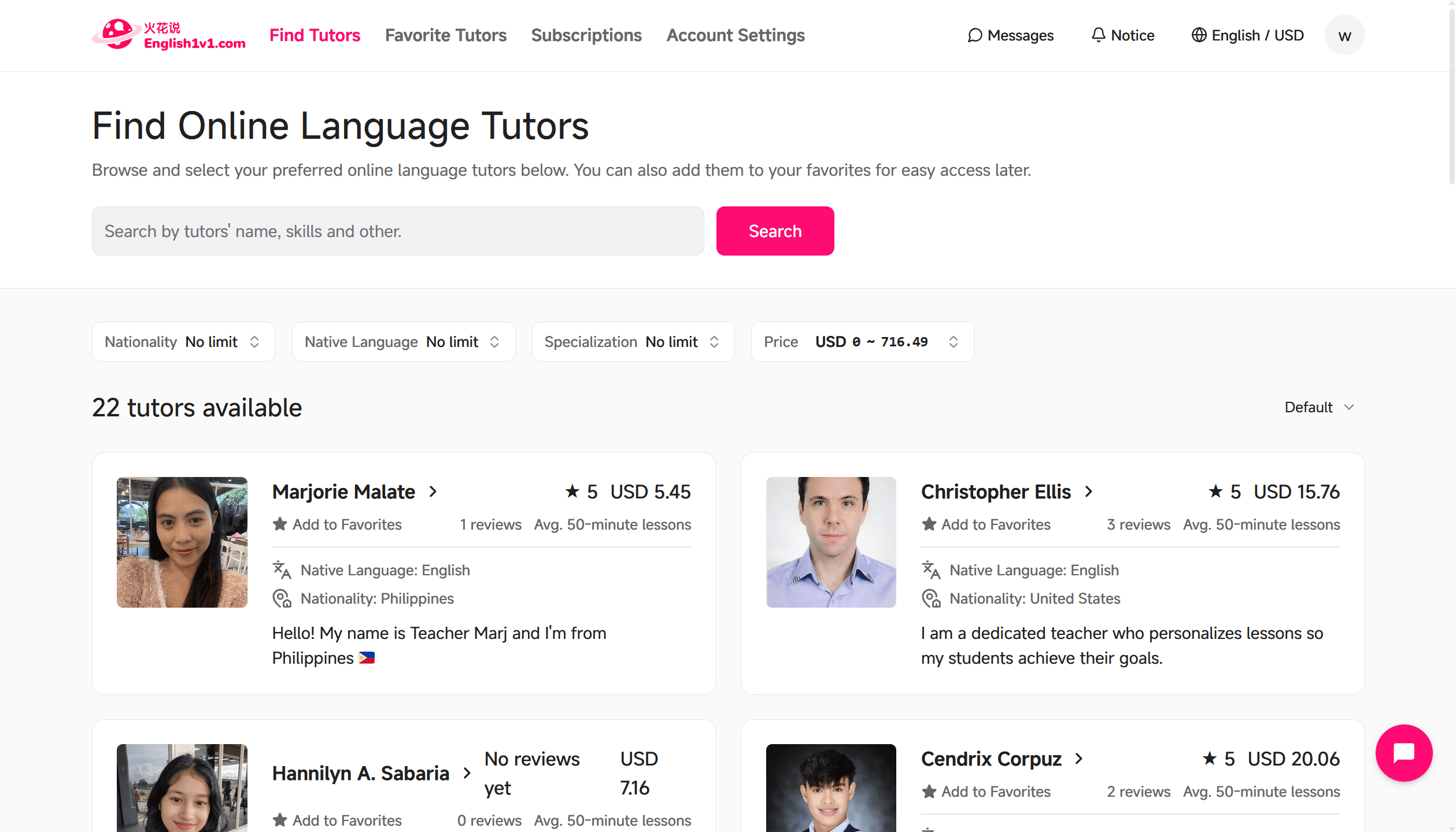Viewport: 1456px width, 832px height.
Task: Open Cendrix Corpuz's profile via the chevron arrow
Action: pyautogui.click(x=1079, y=759)
